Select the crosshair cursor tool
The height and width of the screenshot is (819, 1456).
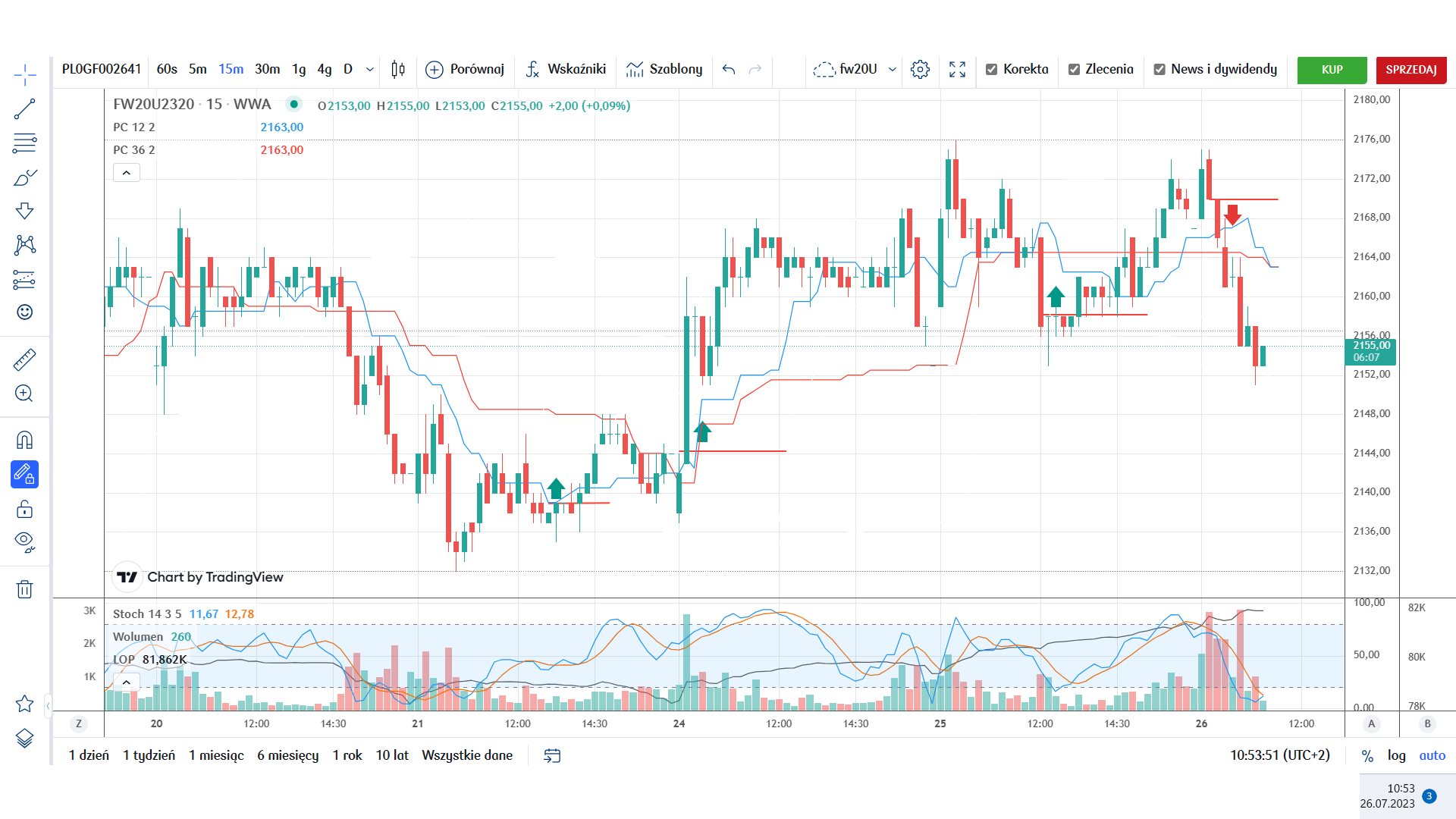(24, 74)
